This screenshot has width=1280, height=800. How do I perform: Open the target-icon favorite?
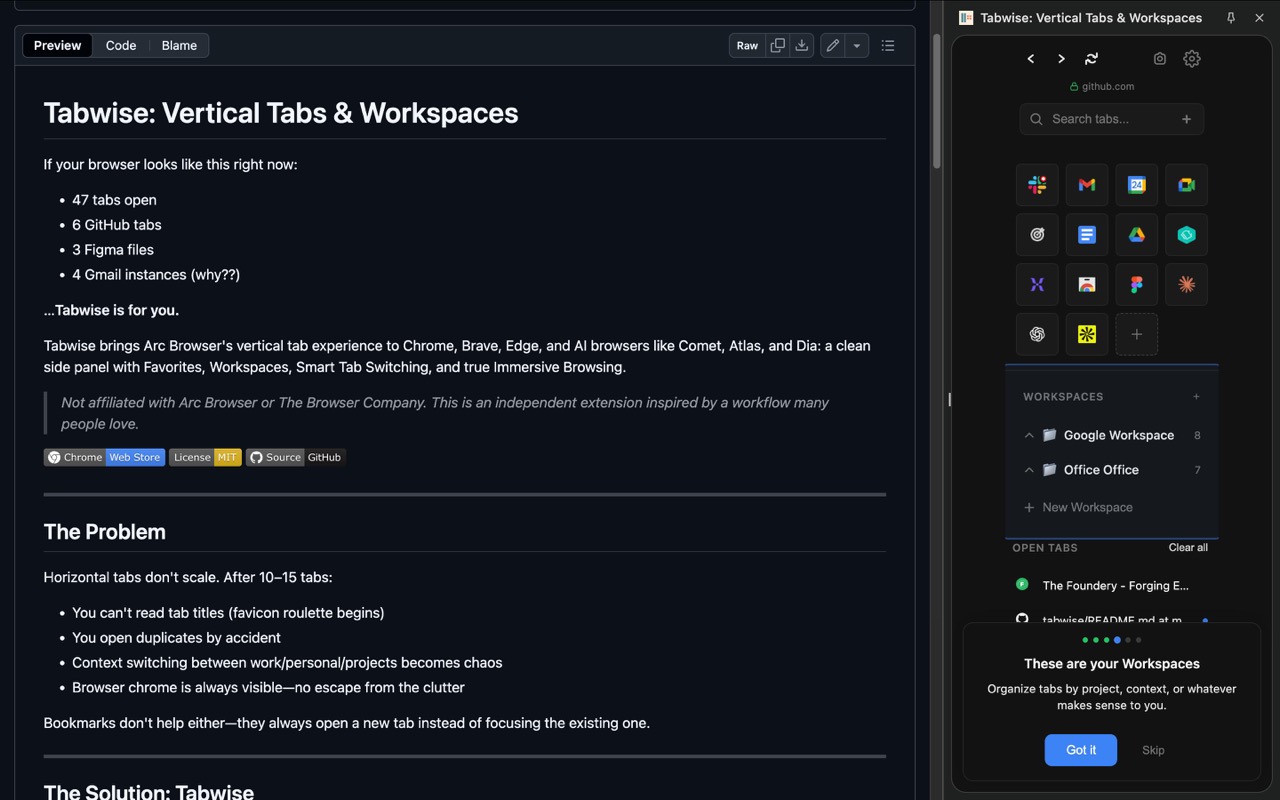pos(1037,235)
